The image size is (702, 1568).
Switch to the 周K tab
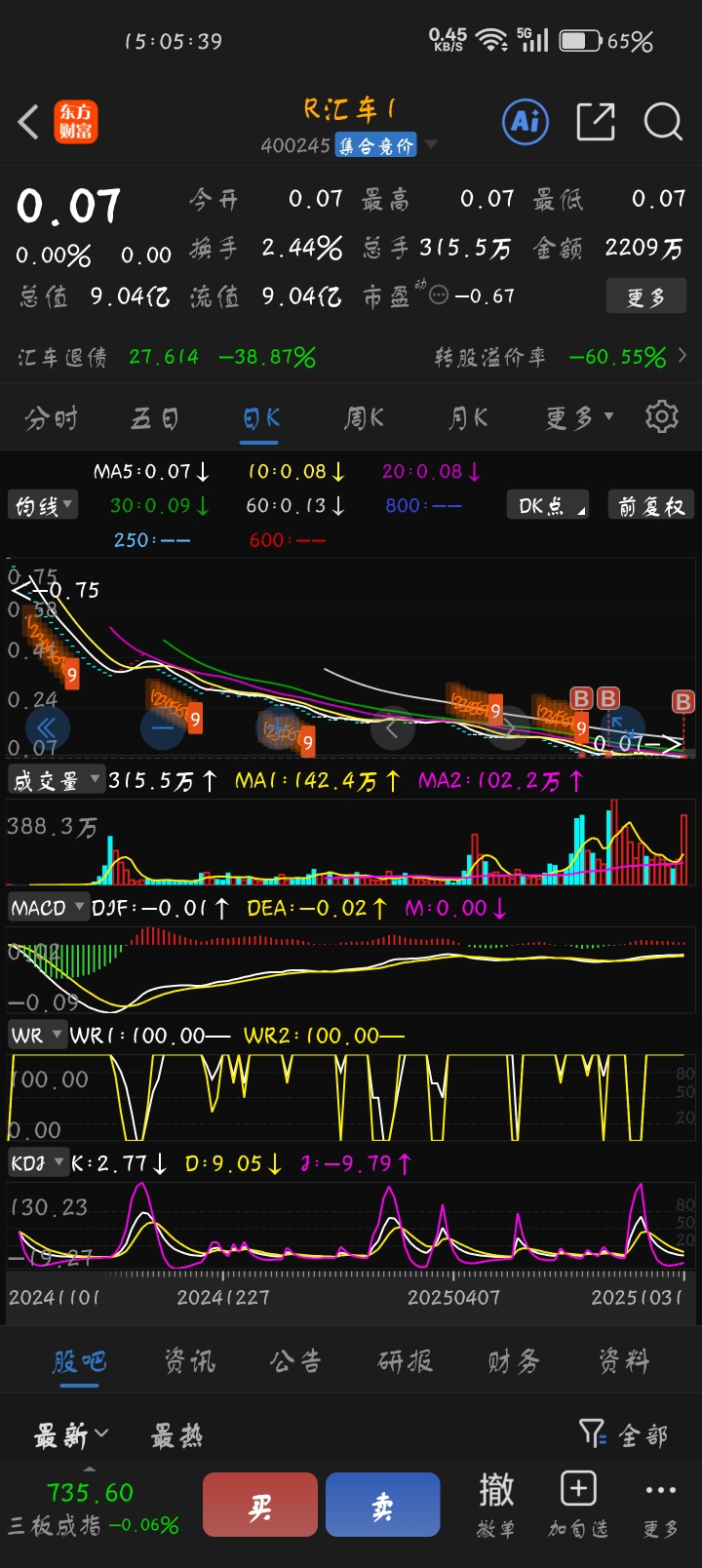[x=364, y=418]
